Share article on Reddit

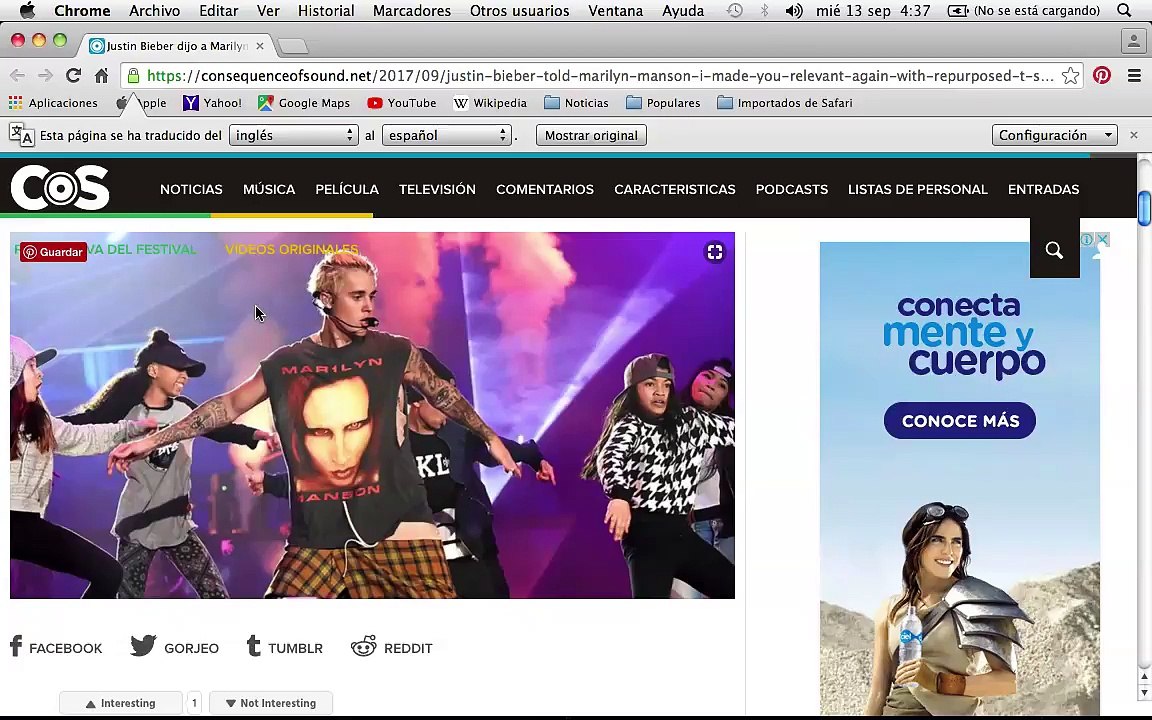point(392,647)
